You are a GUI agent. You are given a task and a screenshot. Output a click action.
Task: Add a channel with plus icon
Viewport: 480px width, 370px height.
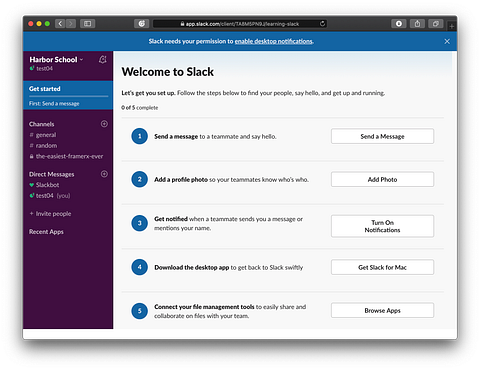click(104, 124)
